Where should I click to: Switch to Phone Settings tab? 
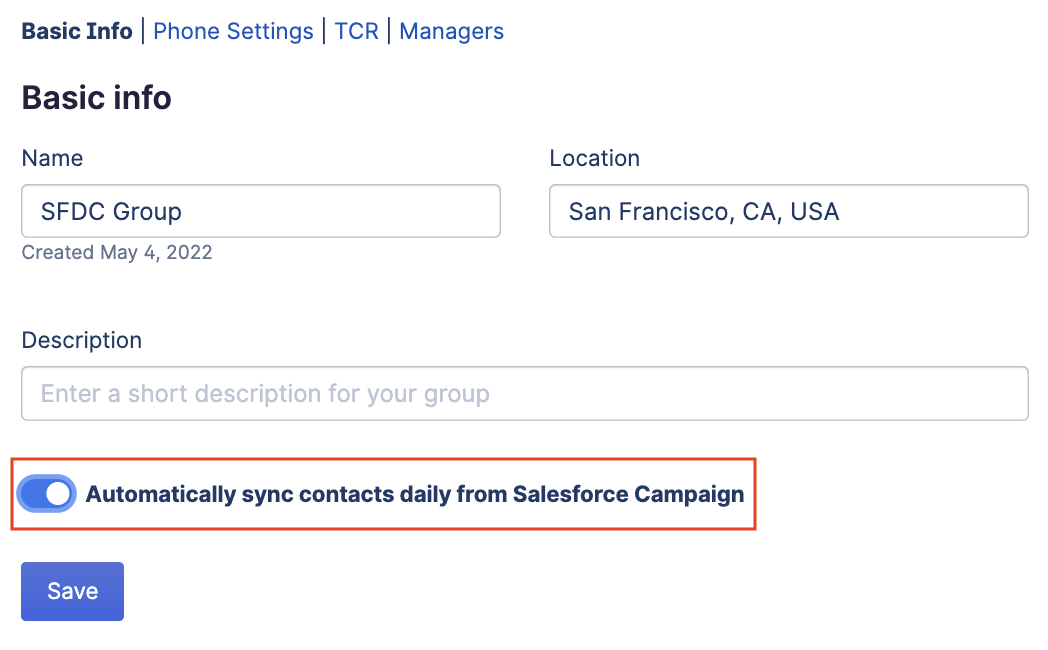click(x=233, y=31)
